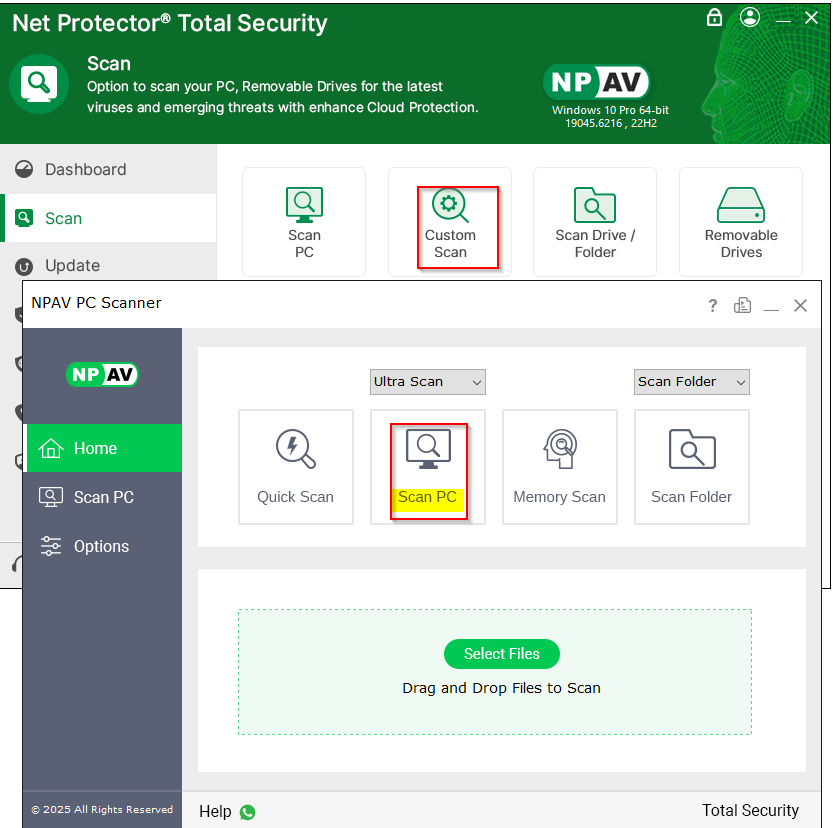Open Options in the scanner sidebar
This screenshot has width=833, height=828.
click(101, 547)
